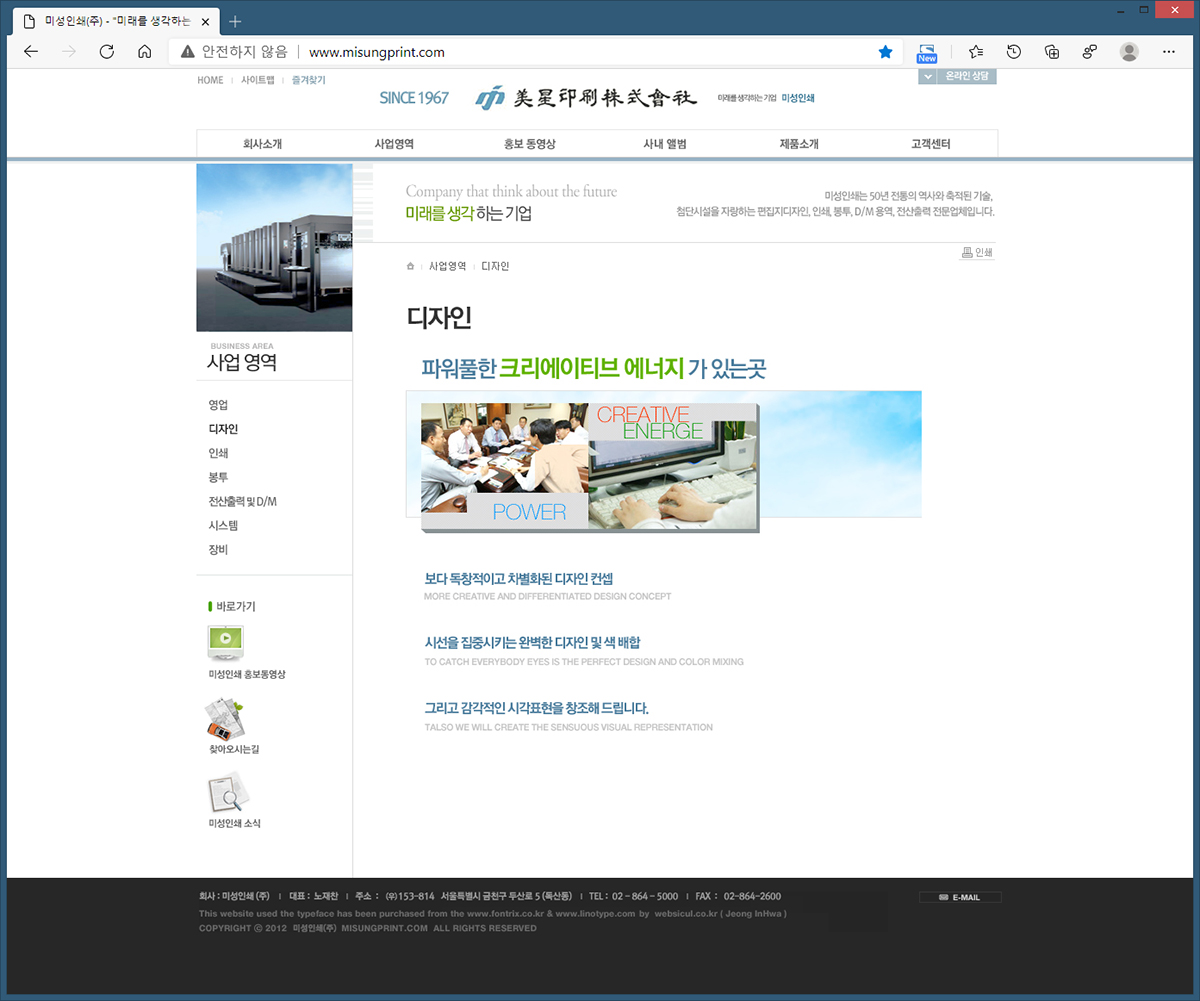Click the 사이트맵 link at top
1200x1001 pixels.
257,80
